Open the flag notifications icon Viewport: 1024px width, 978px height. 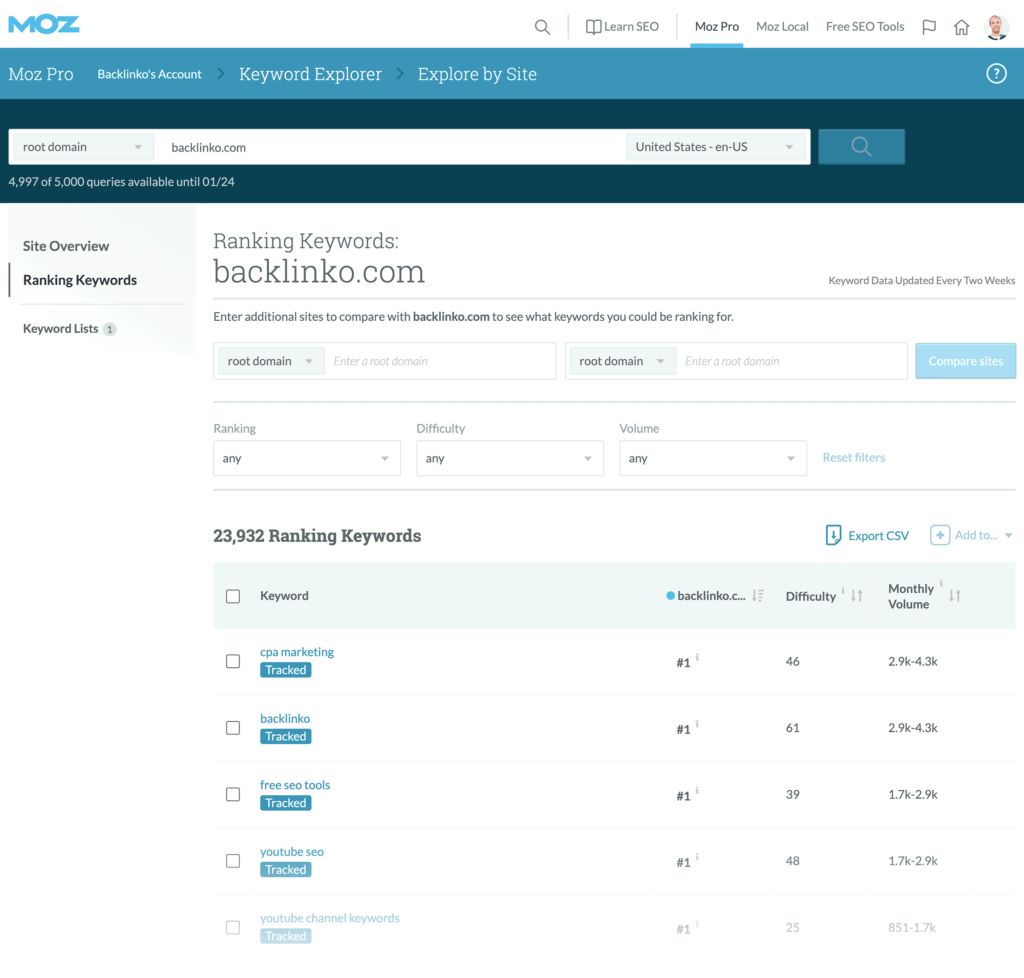point(929,27)
